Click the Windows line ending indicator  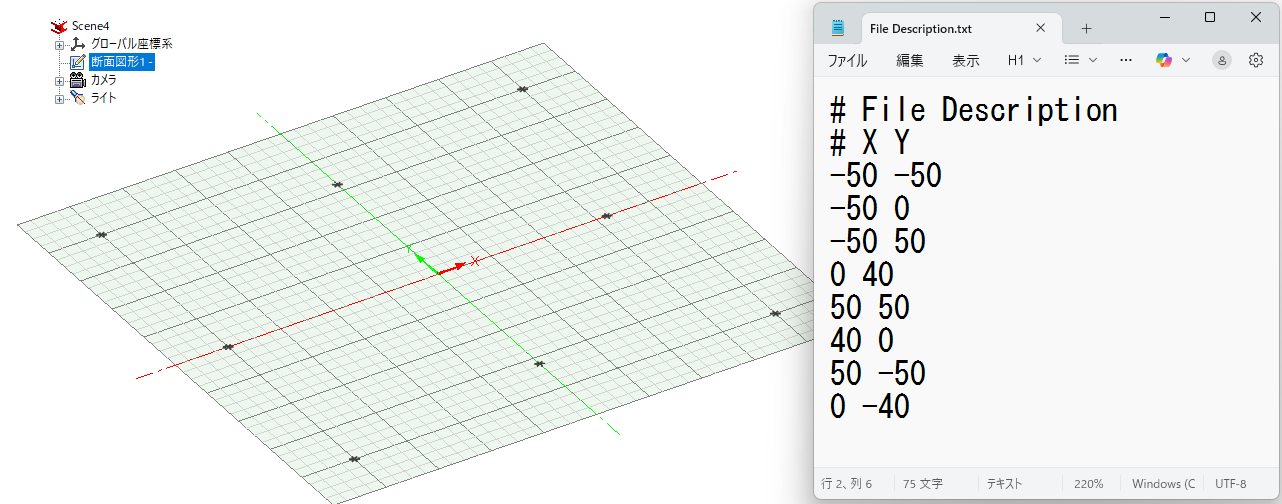[x=1163, y=484]
